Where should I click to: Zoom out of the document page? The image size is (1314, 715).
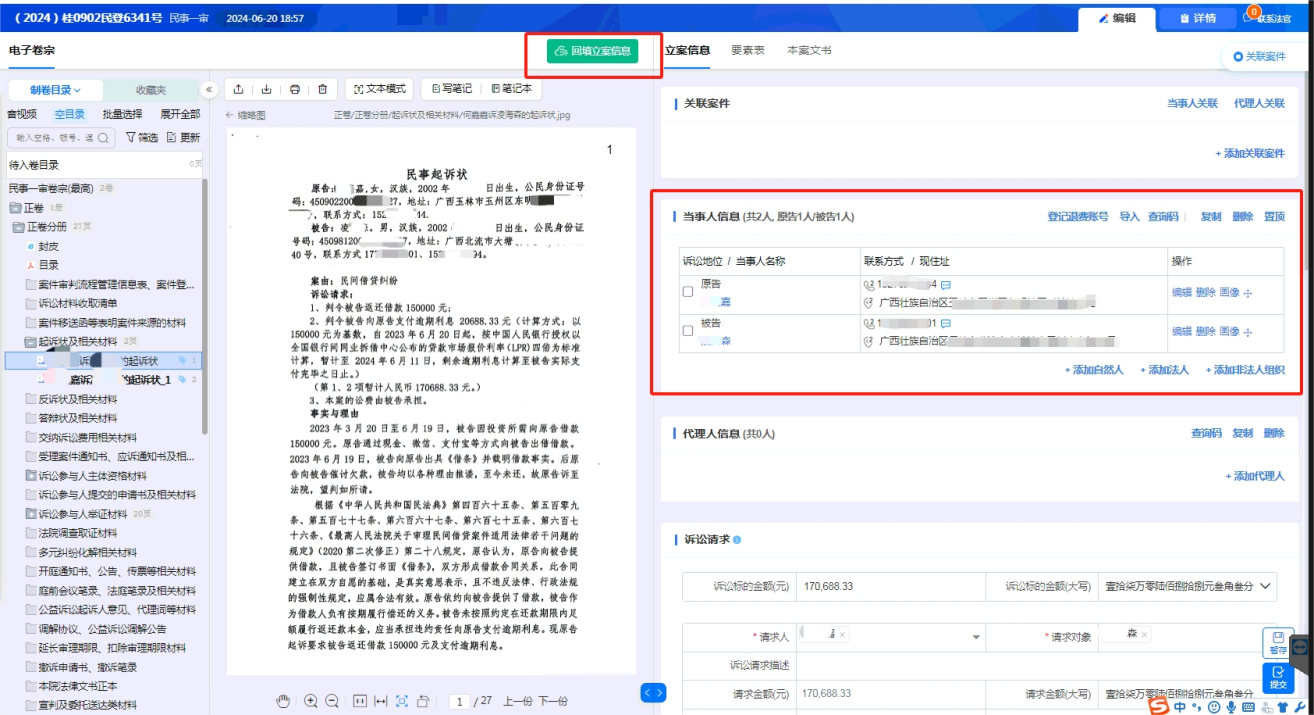pyautogui.click(x=332, y=701)
